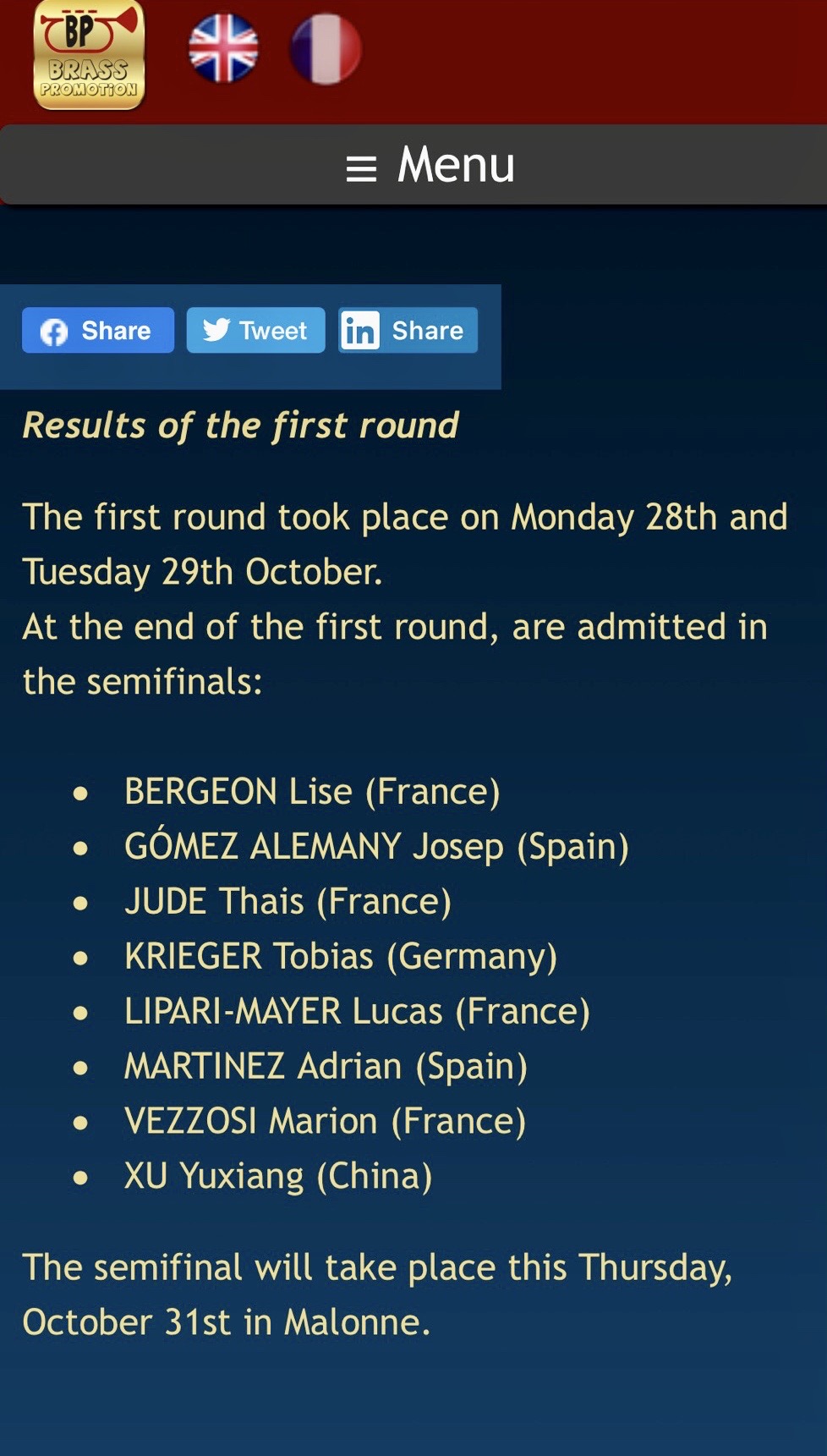Click the Facebook logo in Share button

(x=54, y=332)
